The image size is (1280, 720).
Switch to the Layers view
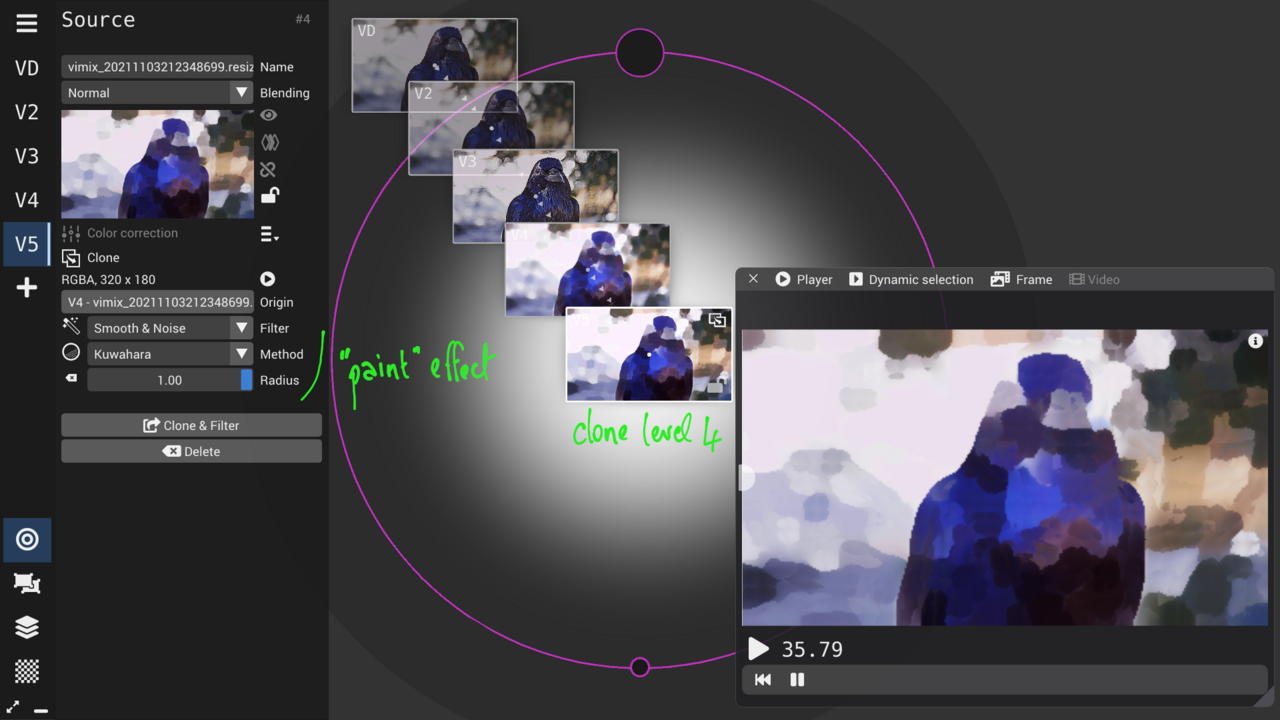click(27, 627)
